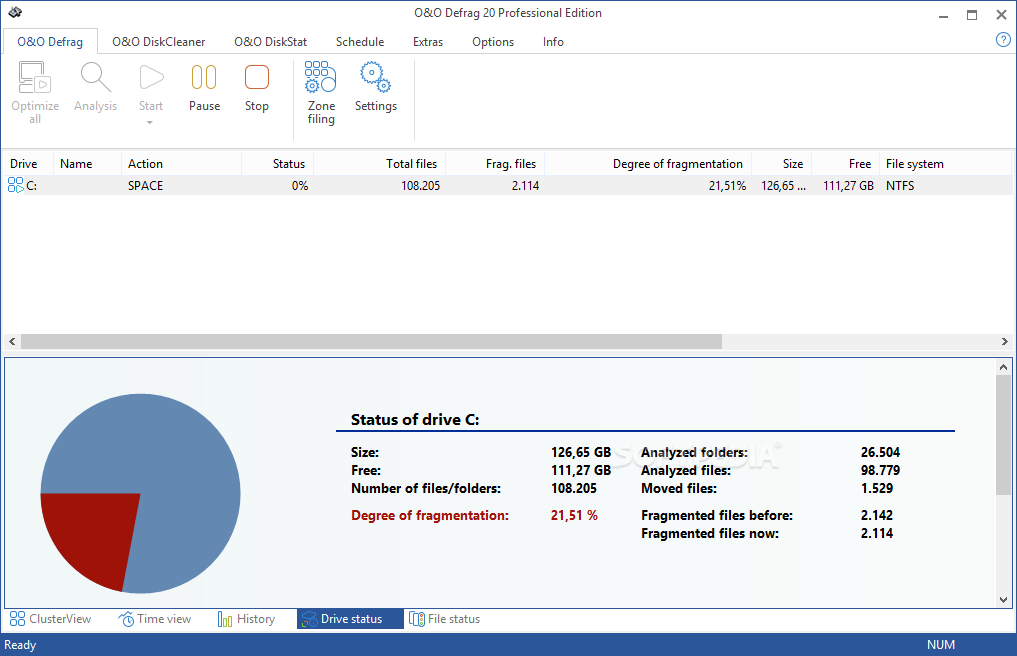Click the Status of drive C: heading
This screenshot has width=1017, height=656.
pyautogui.click(x=415, y=419)
